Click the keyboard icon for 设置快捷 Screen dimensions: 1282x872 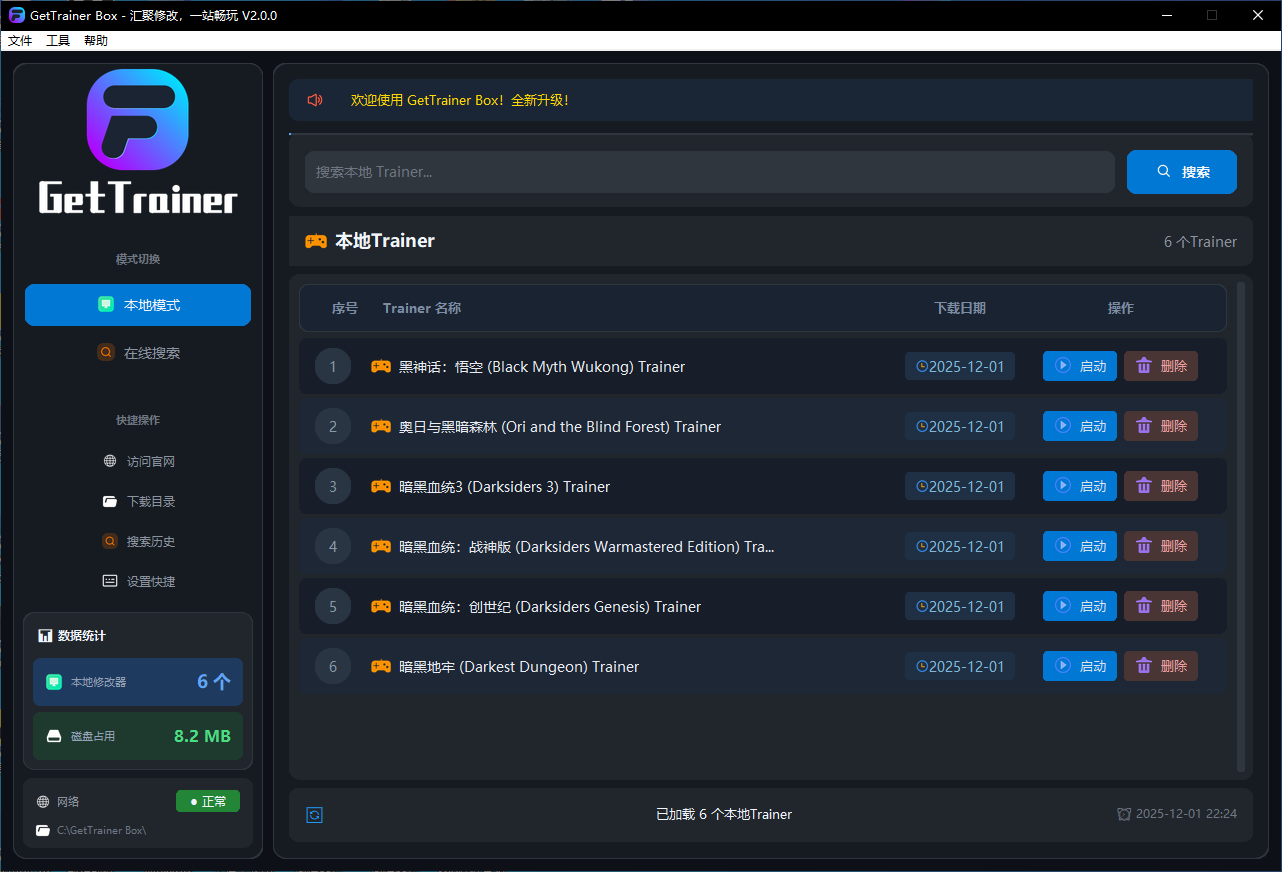[x=110, y=582]
